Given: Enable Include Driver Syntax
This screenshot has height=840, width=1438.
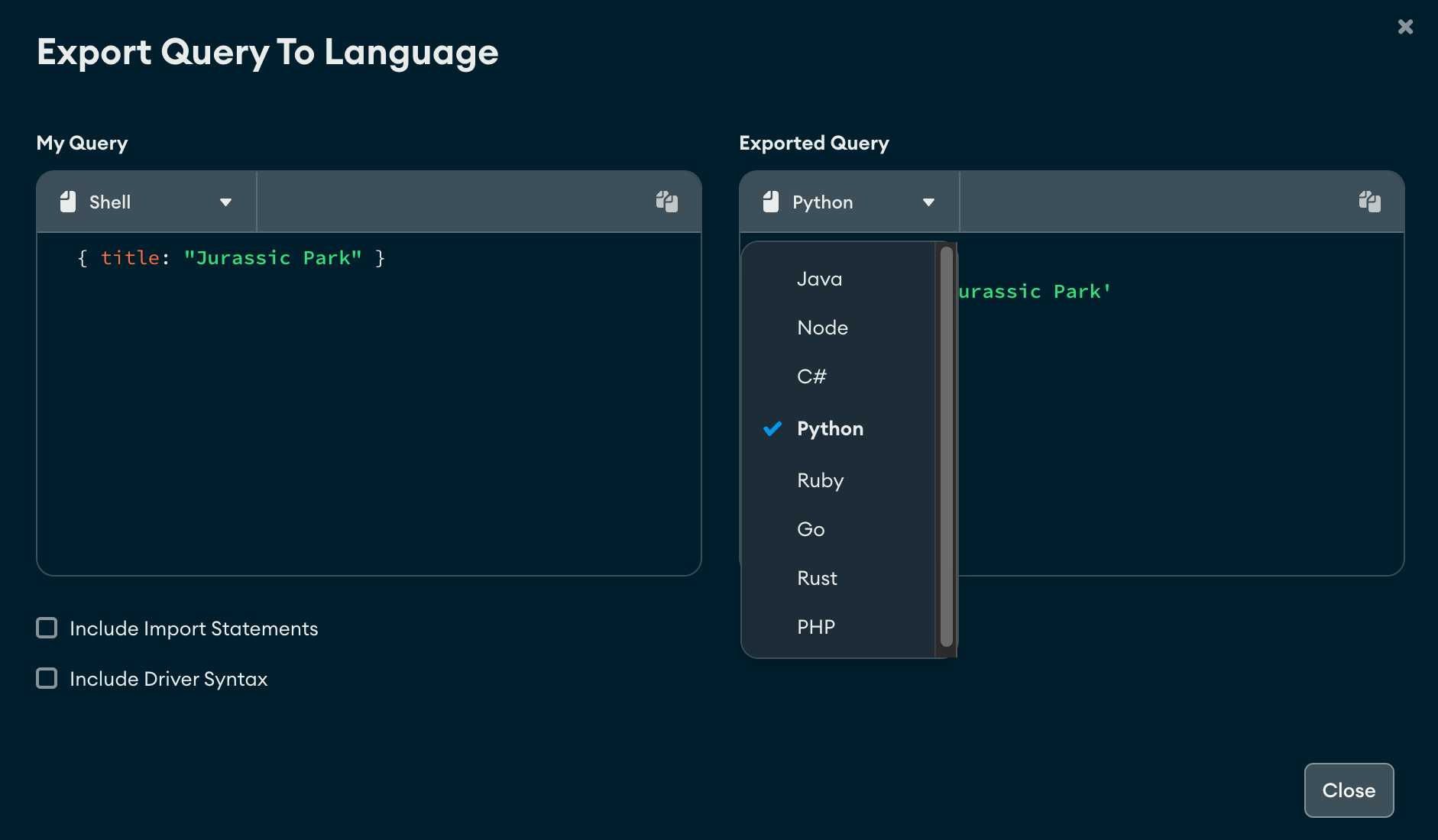Looking at the screenshot, I should [x=47, y=678].
